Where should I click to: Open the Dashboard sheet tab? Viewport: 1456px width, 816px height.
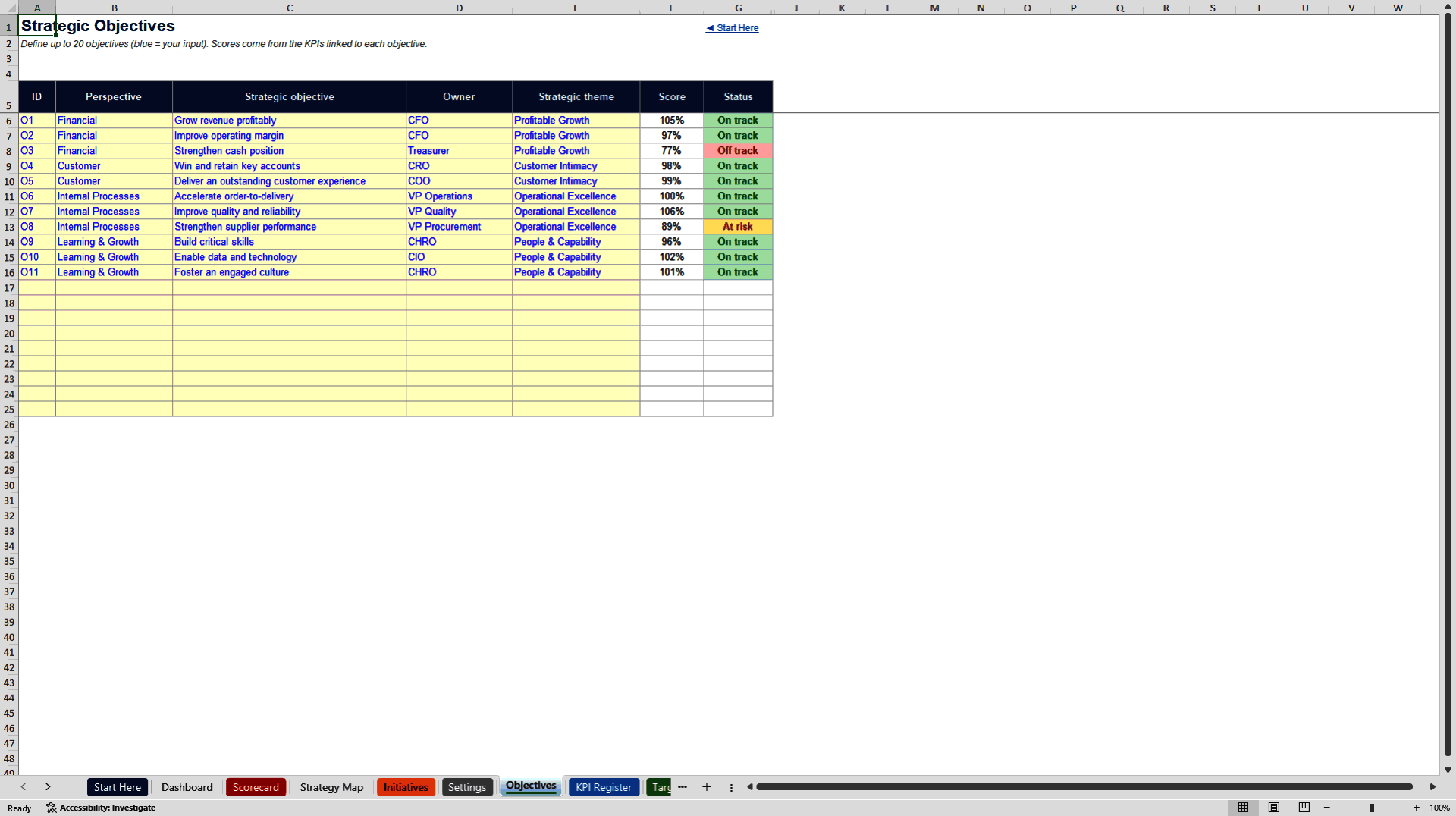click(x=187, y=787)
